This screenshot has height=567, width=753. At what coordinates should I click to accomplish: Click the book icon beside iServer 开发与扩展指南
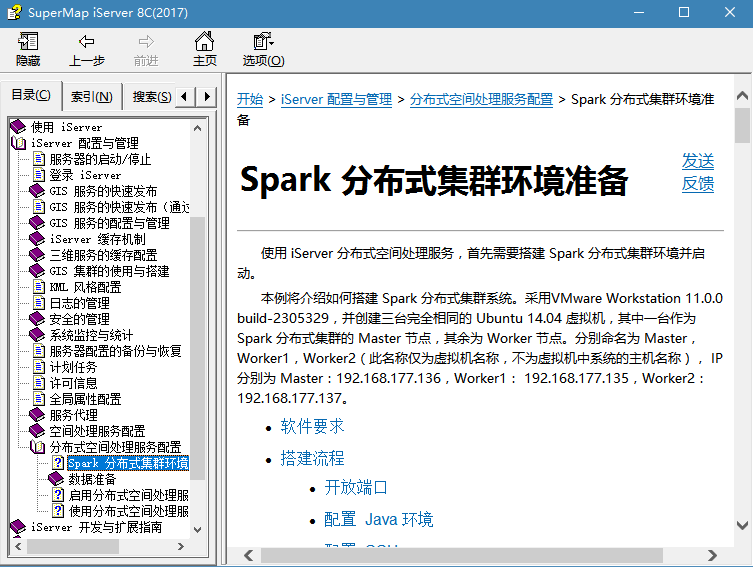(x=18, y=527)
